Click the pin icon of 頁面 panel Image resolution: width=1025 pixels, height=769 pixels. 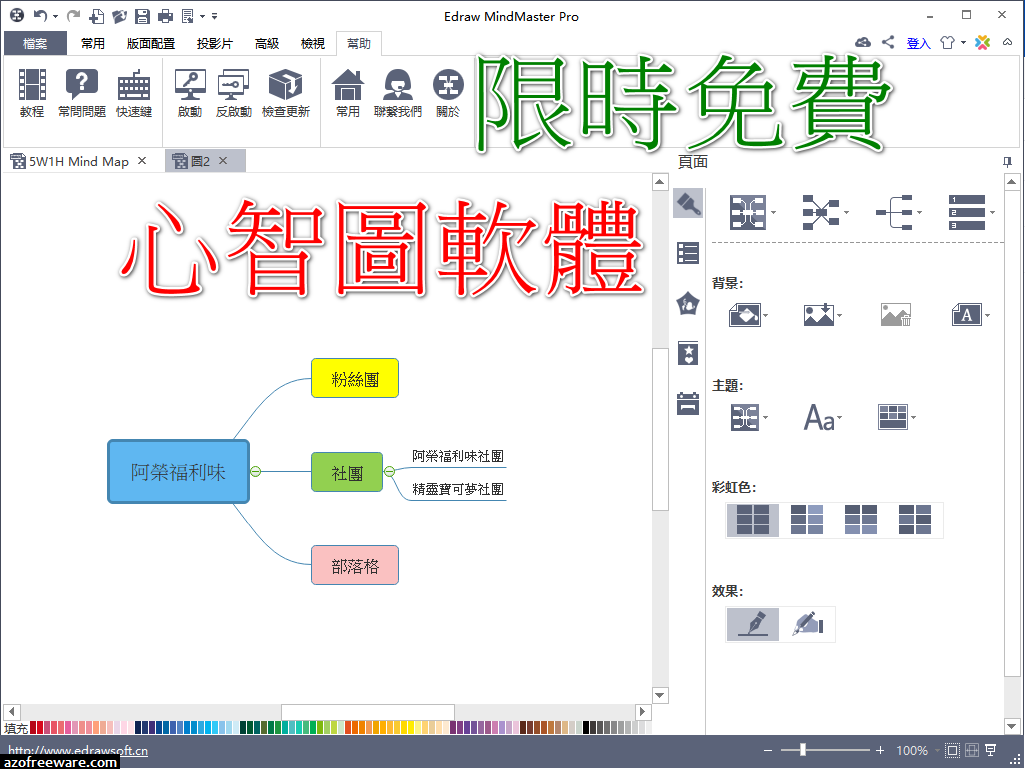(x=1007, y=162)
